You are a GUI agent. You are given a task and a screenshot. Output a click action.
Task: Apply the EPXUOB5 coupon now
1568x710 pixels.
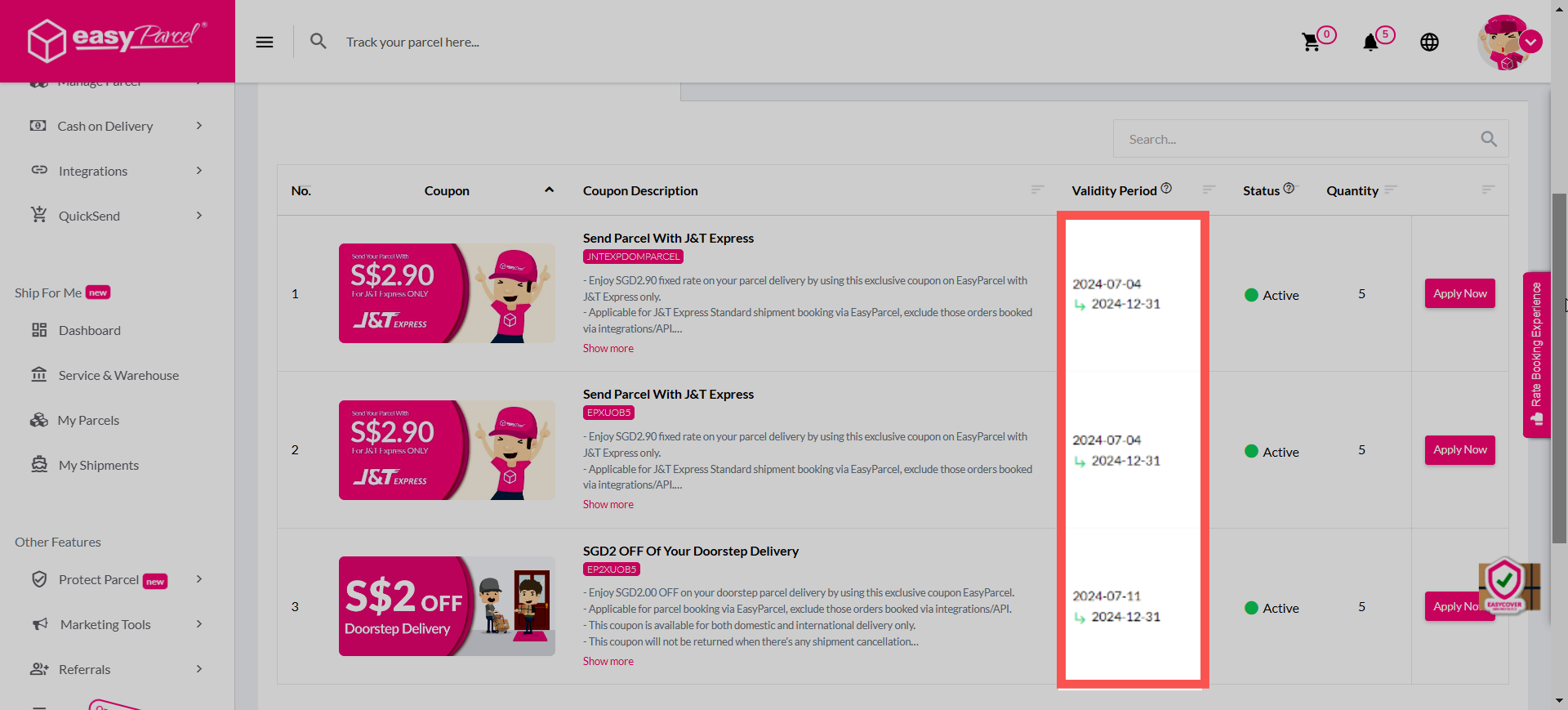(x=1460, y=450)
